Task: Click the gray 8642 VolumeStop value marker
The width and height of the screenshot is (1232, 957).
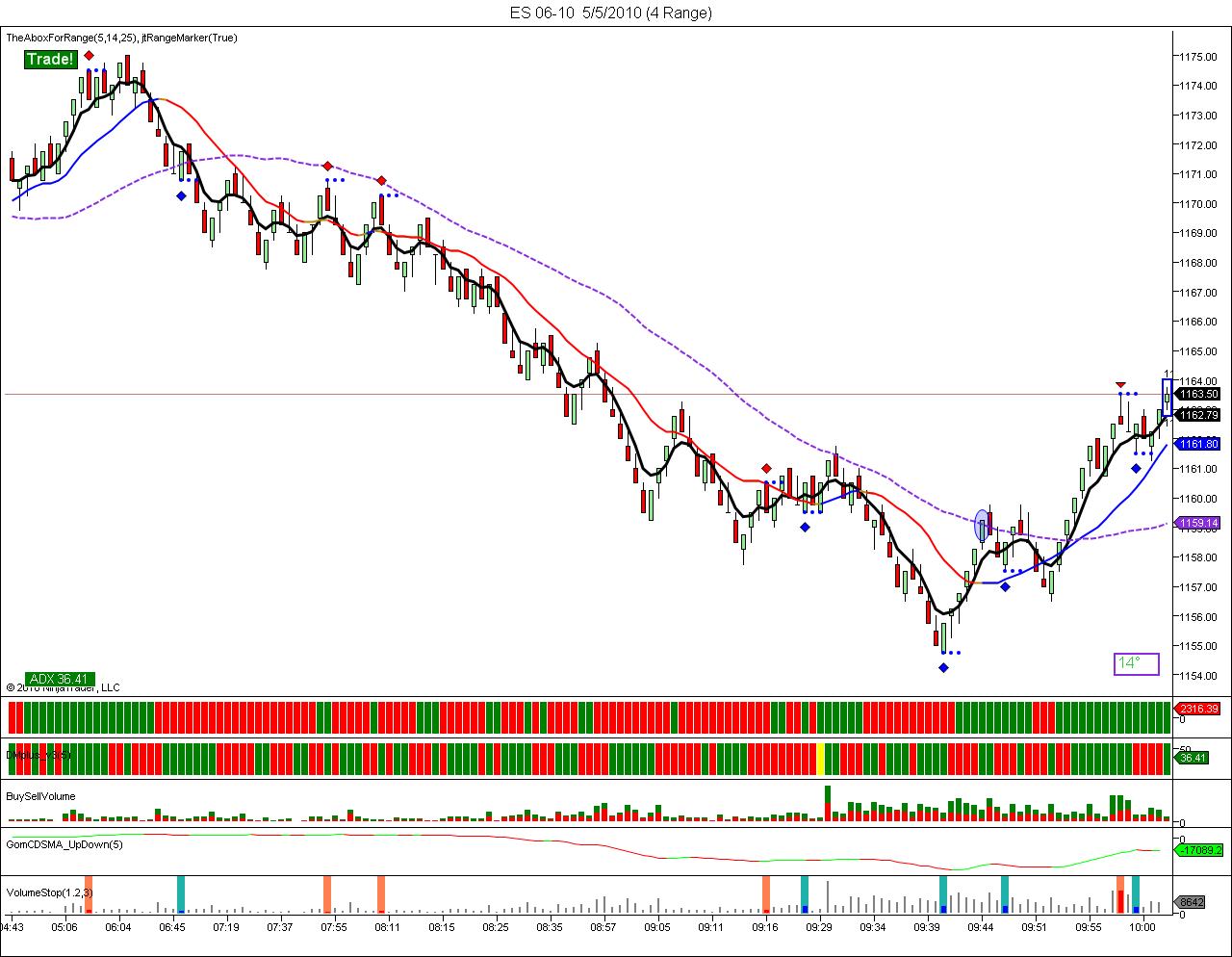Action: tap(1192, 902)
